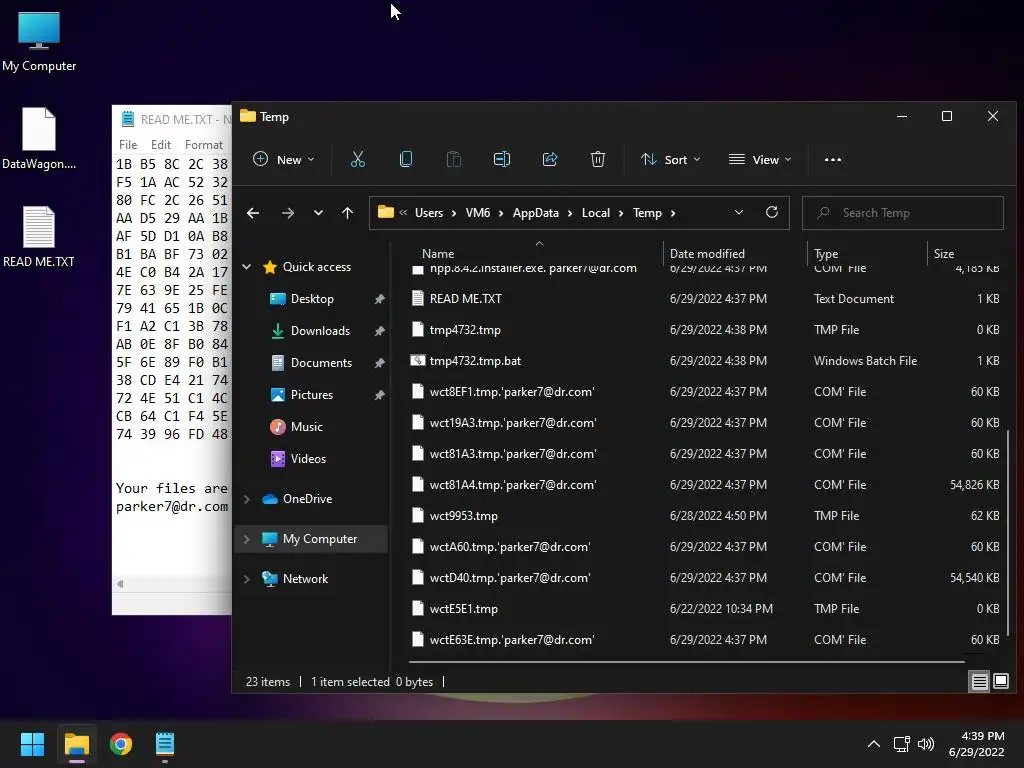
Task: Click the Paste clipboard icon
Action: (453, 159)
